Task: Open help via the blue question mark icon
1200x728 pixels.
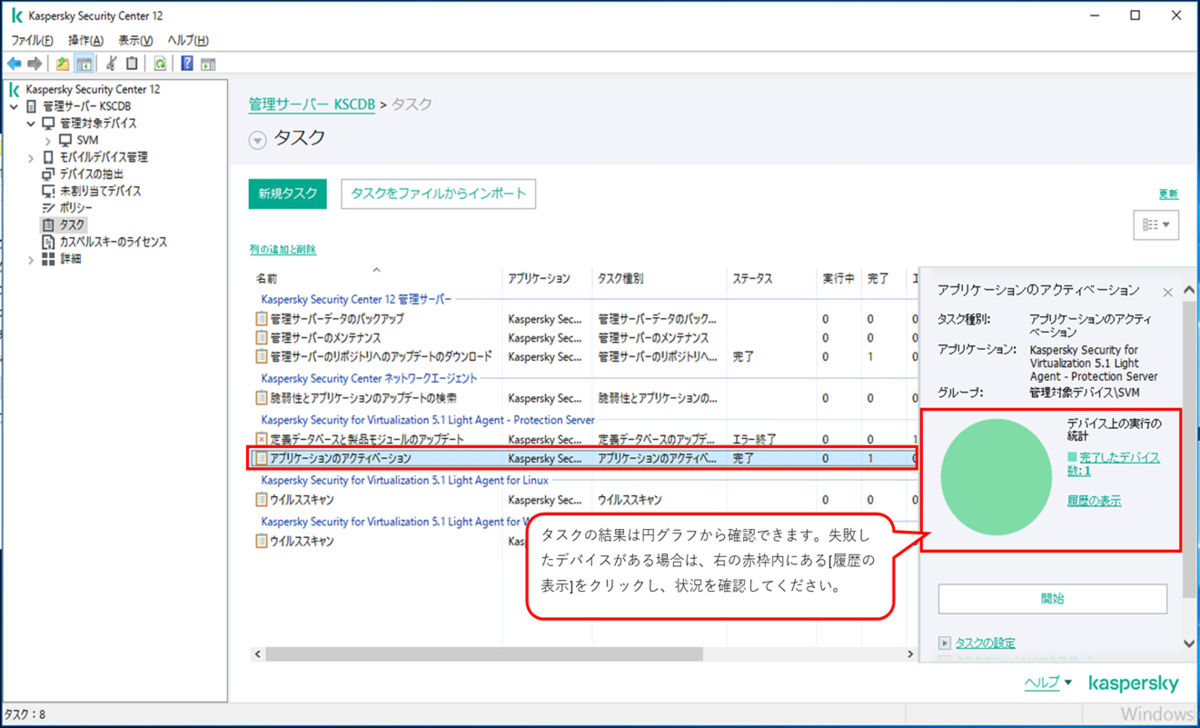Action: (188, 63)
